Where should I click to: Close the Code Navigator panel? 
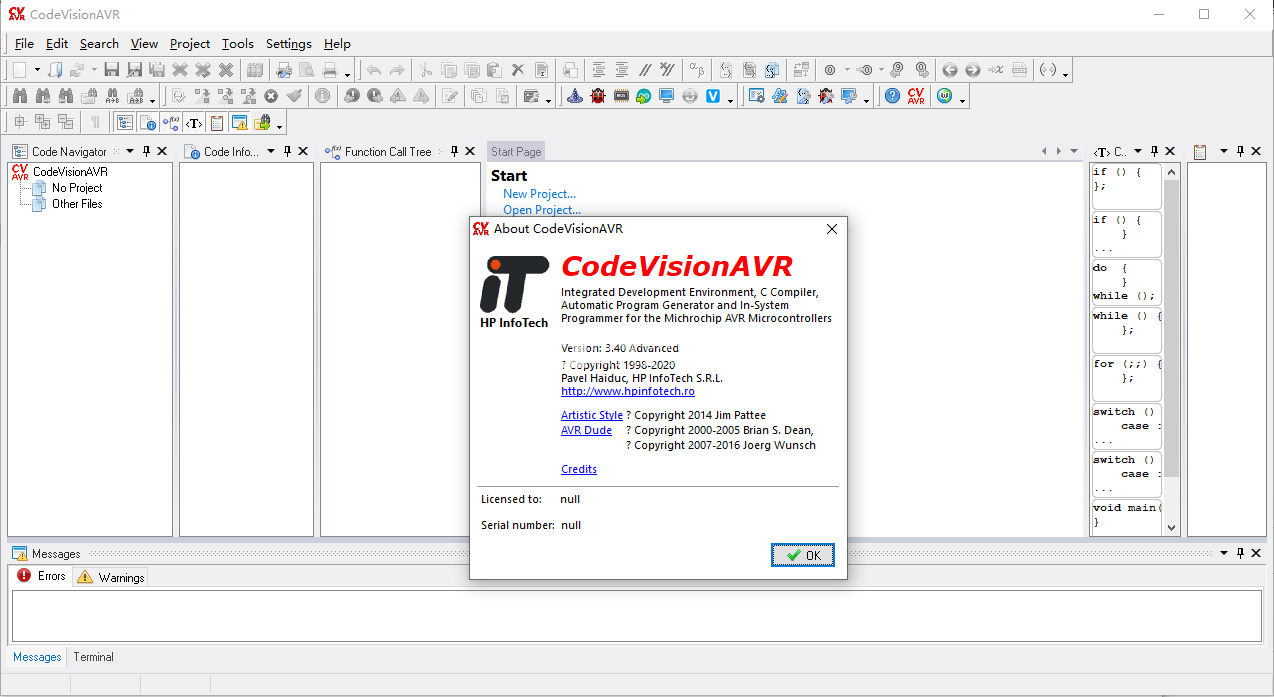tap(162, 151)
